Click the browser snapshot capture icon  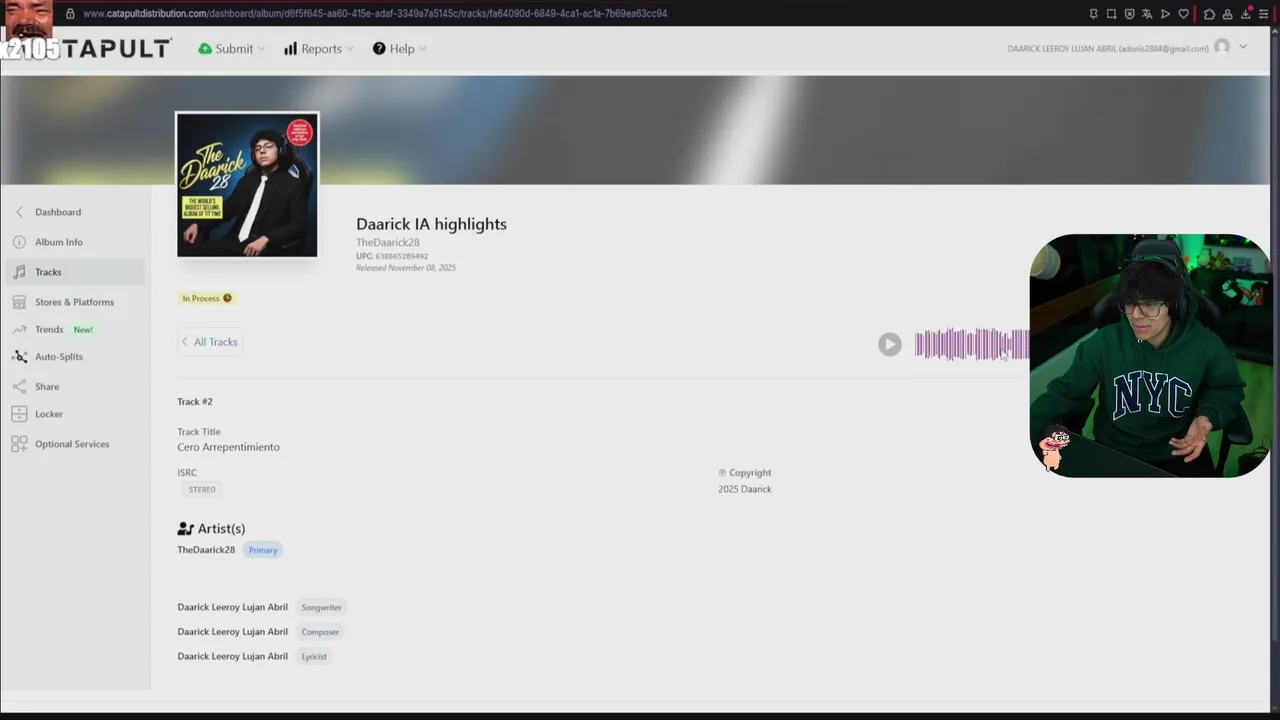click(x=1111, y=14)
